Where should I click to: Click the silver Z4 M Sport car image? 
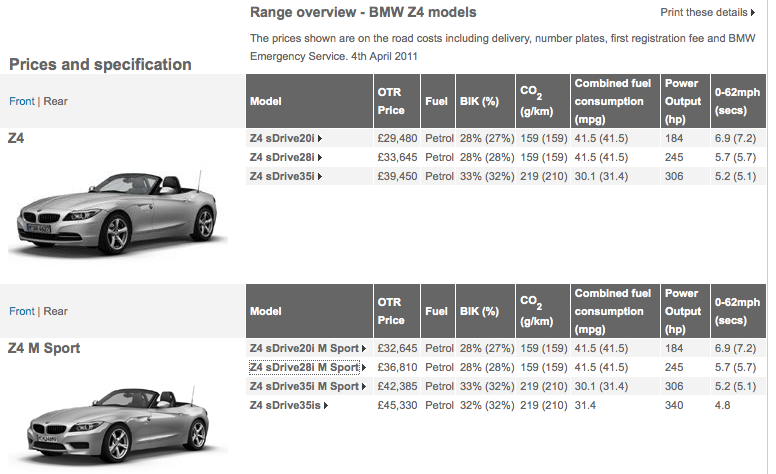(119, 426)
